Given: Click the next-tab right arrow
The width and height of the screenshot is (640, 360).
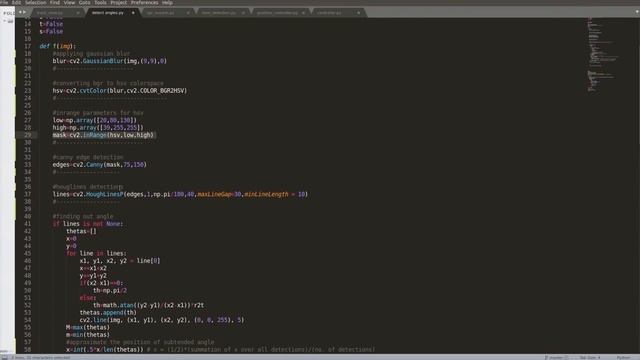Looking at the screenshot, I should 24,12.
